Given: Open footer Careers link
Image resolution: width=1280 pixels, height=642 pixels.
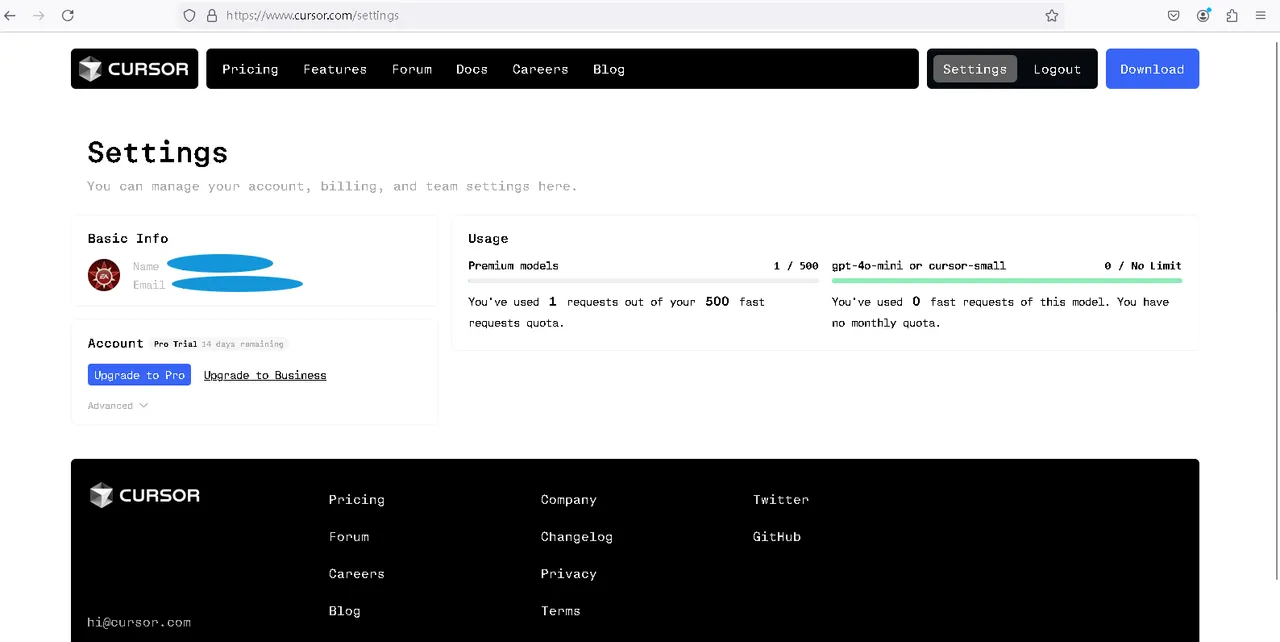Looking at the screenshot, I should [357, 574].
